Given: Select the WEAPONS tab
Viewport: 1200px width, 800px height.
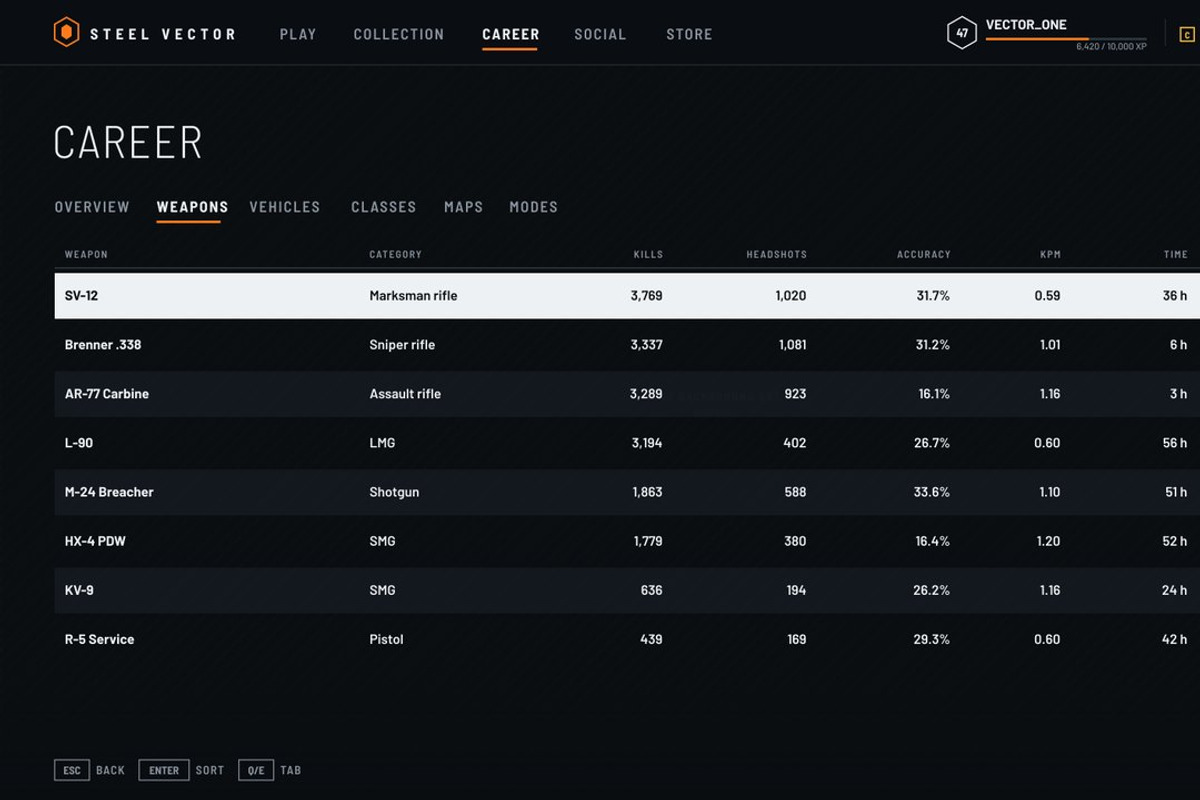Looking at the screenshot, I should (192, 207).
